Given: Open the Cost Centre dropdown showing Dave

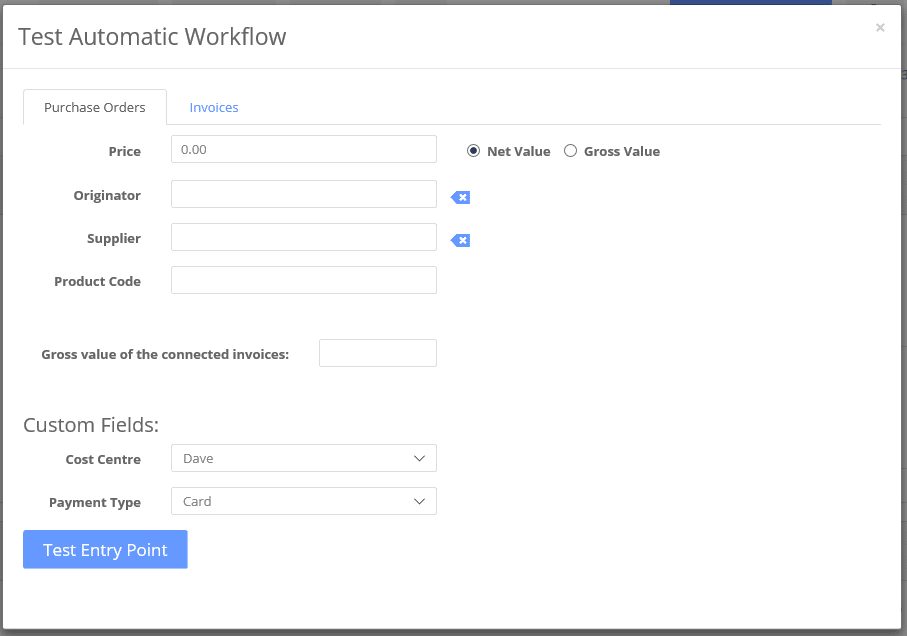Looking at the screenshot, I should 304,458.
